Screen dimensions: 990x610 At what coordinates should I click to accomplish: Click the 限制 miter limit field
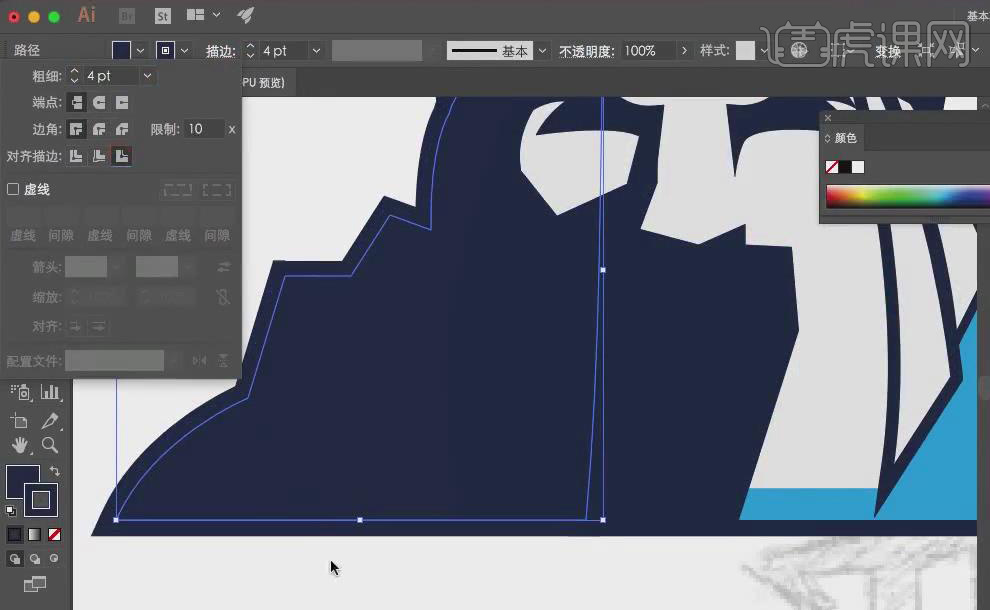tap(203, 129)
